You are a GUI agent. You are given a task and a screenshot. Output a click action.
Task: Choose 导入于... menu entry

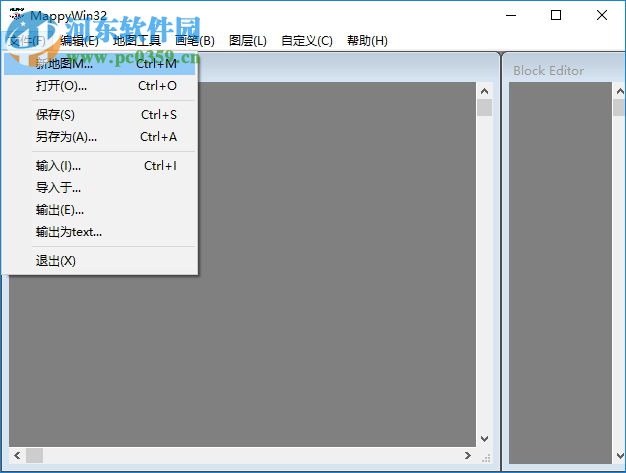(99, 188)
